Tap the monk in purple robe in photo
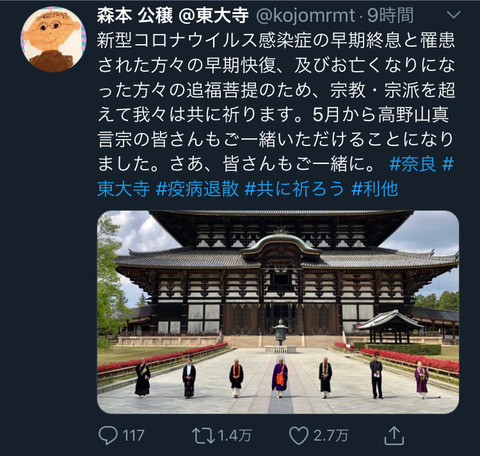Screen dimensions: 480x456 click(x=280, y=377)
